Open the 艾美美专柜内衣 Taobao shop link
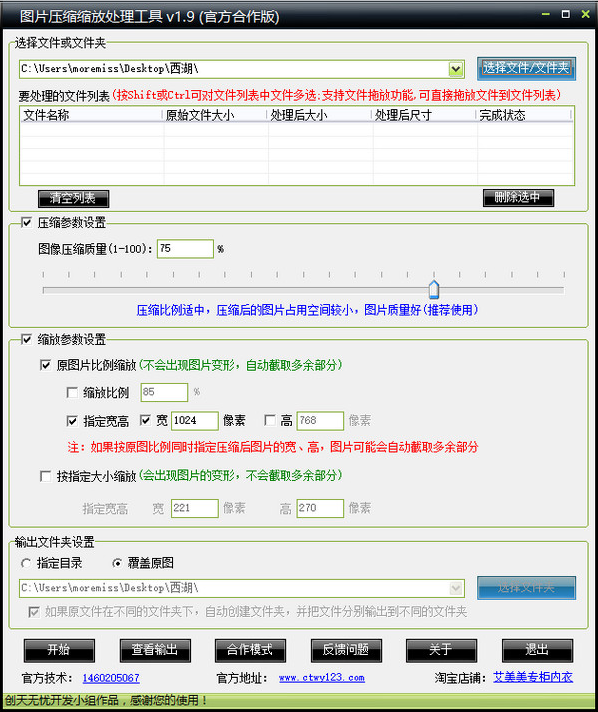This screenshot has width=598, height=712. click(x=533, y=677)
